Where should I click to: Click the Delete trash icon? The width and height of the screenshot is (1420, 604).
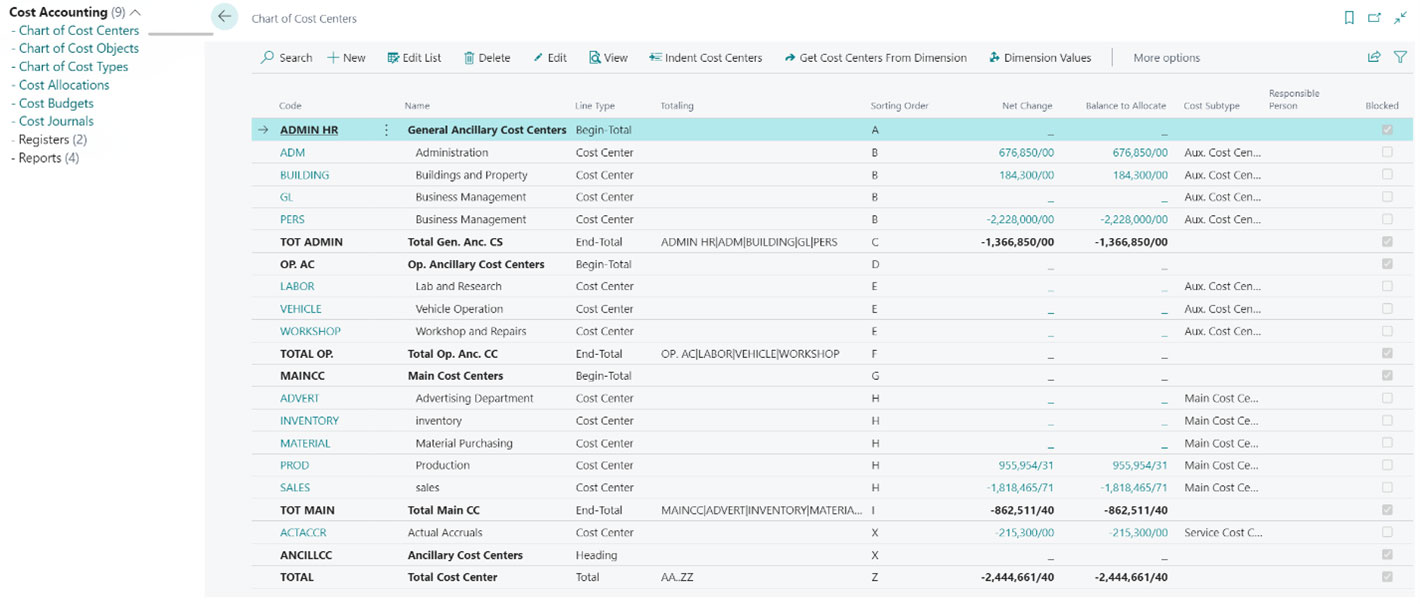pyautogui.click(x=469, y=58)
